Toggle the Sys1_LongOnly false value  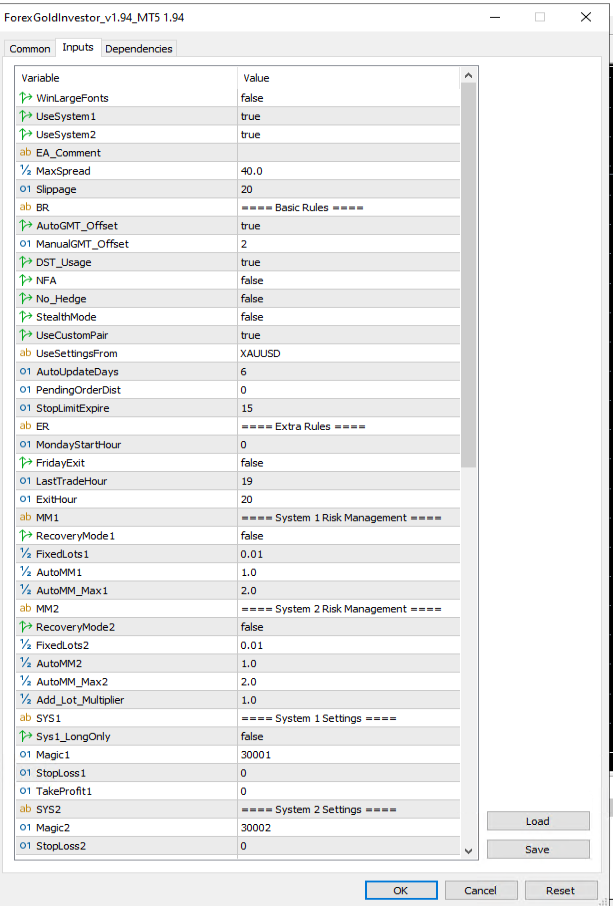[x=252, y=736]
